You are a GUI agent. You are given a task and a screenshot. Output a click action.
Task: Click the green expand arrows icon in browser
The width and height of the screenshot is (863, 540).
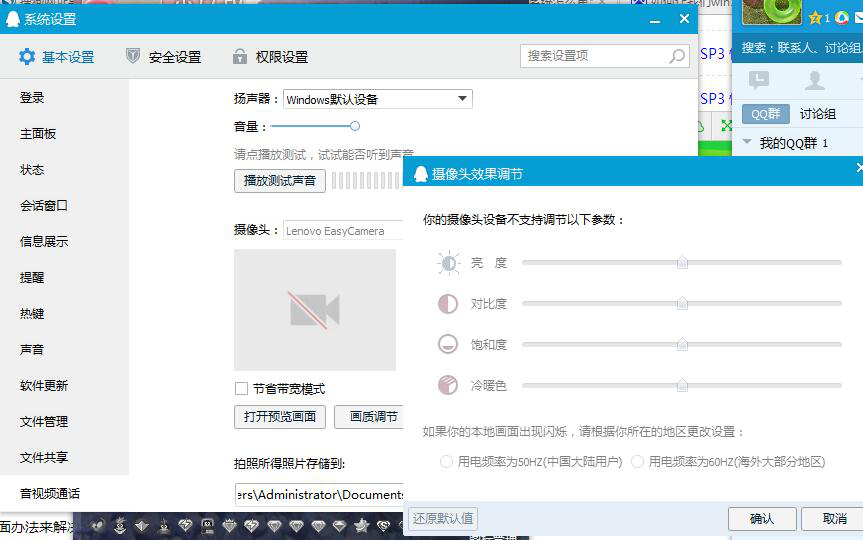point(726,126)
